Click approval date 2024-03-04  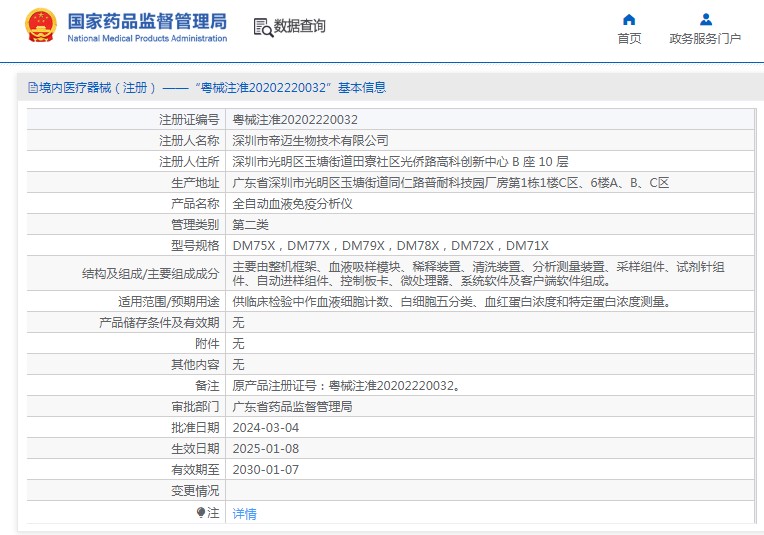click(265, 428)
